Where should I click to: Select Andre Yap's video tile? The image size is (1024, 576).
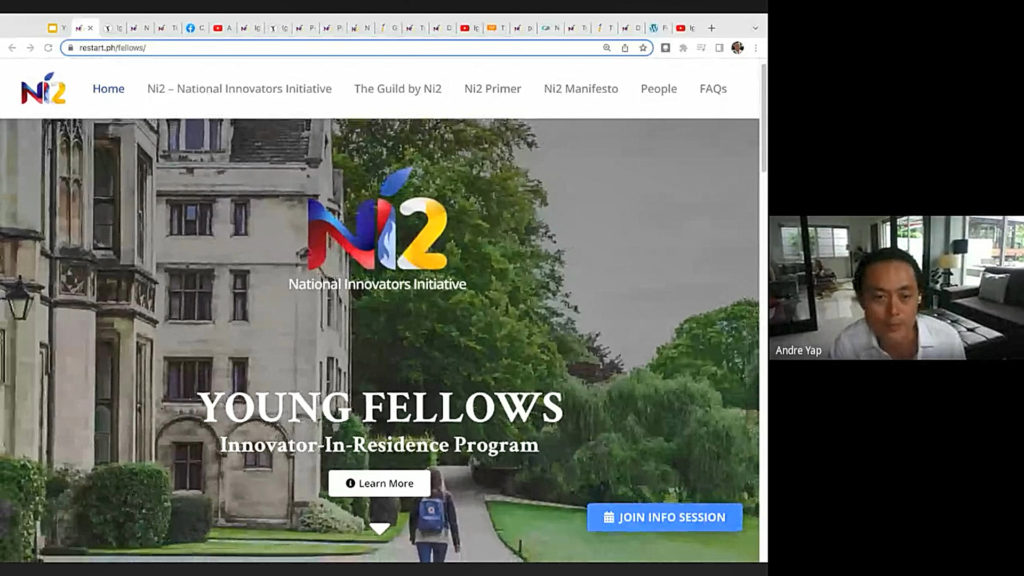[x=896, y=287]
